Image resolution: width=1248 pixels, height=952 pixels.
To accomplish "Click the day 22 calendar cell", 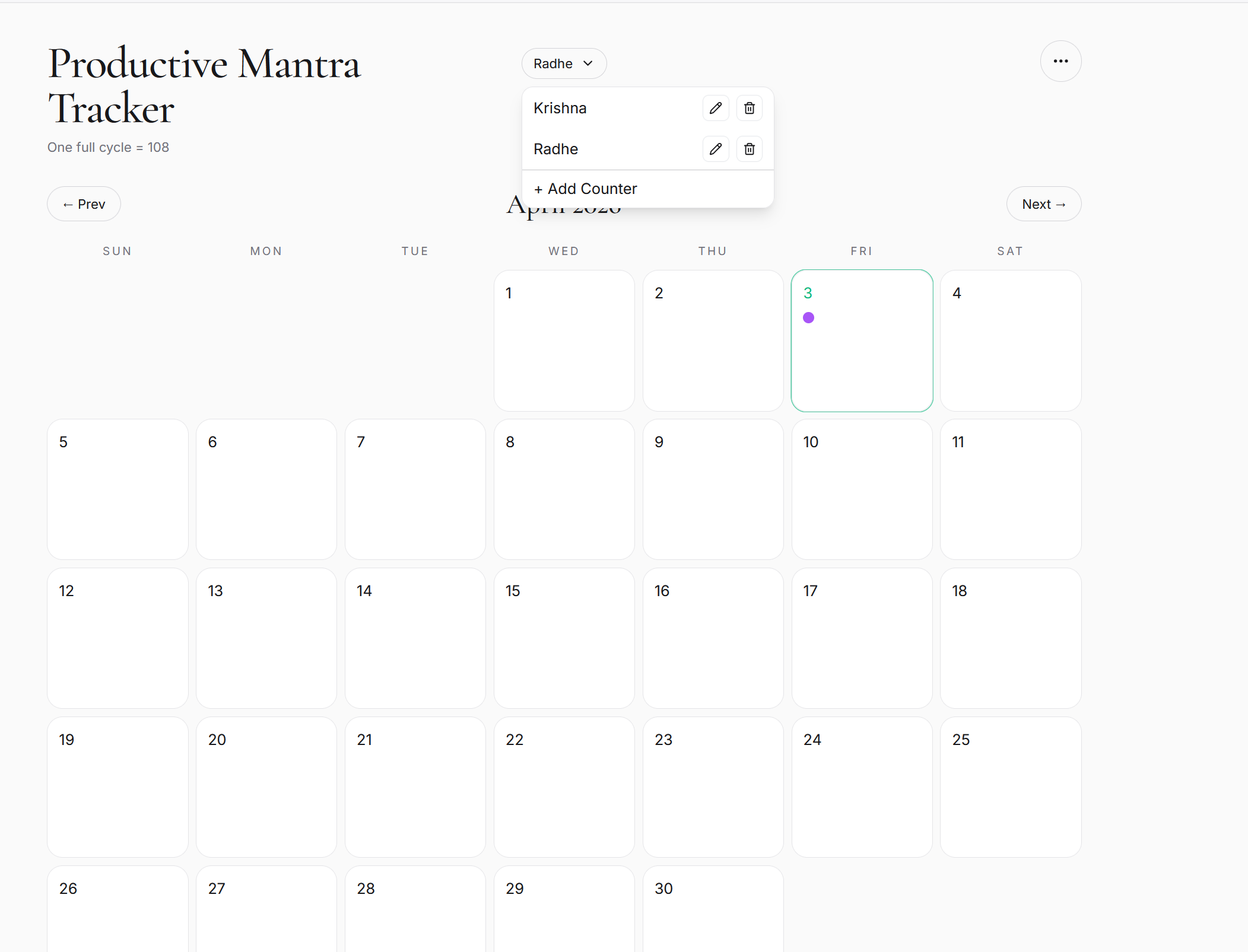I will [564, 787].
